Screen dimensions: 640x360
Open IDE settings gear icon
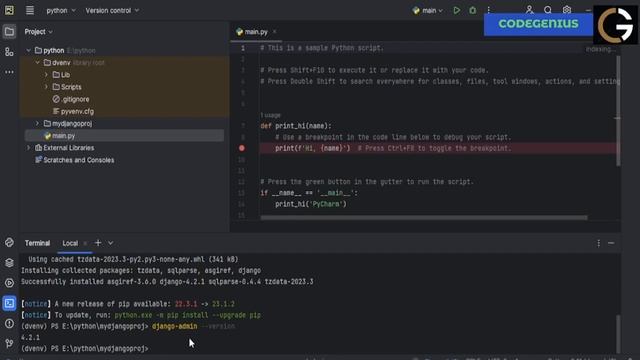(x=567, y=10)
